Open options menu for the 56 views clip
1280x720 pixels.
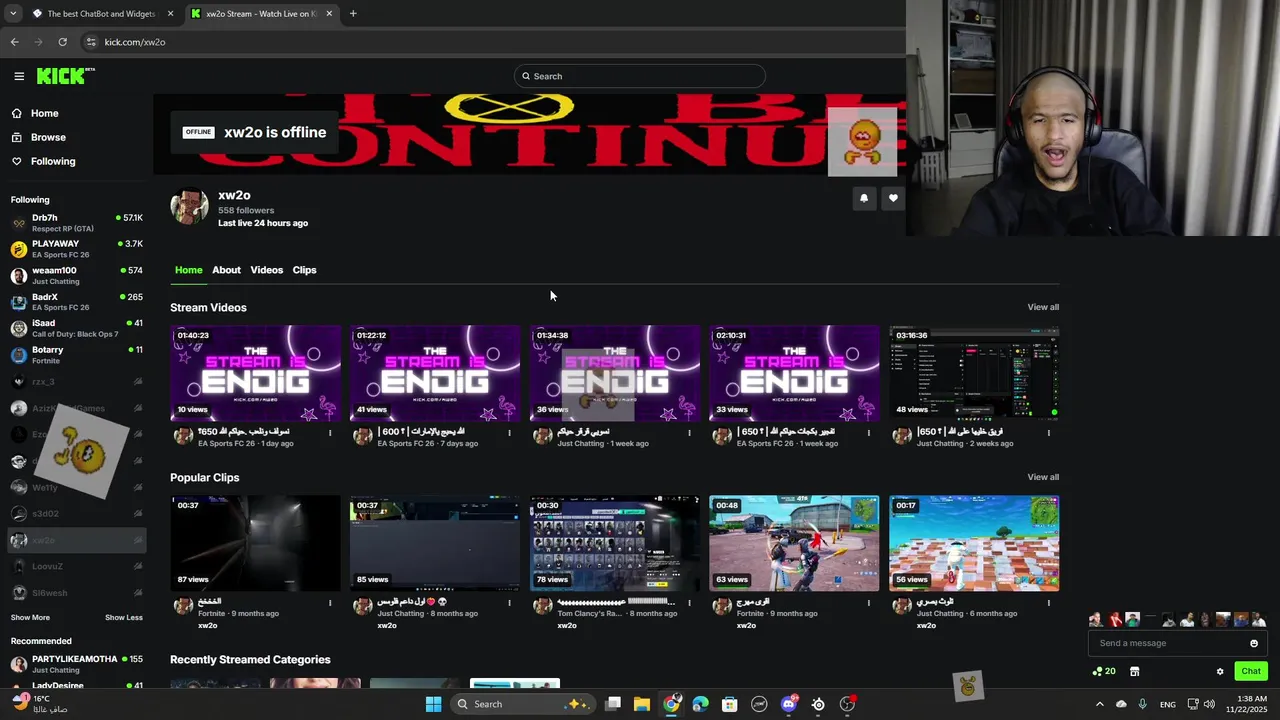[x=1048, y=603]
